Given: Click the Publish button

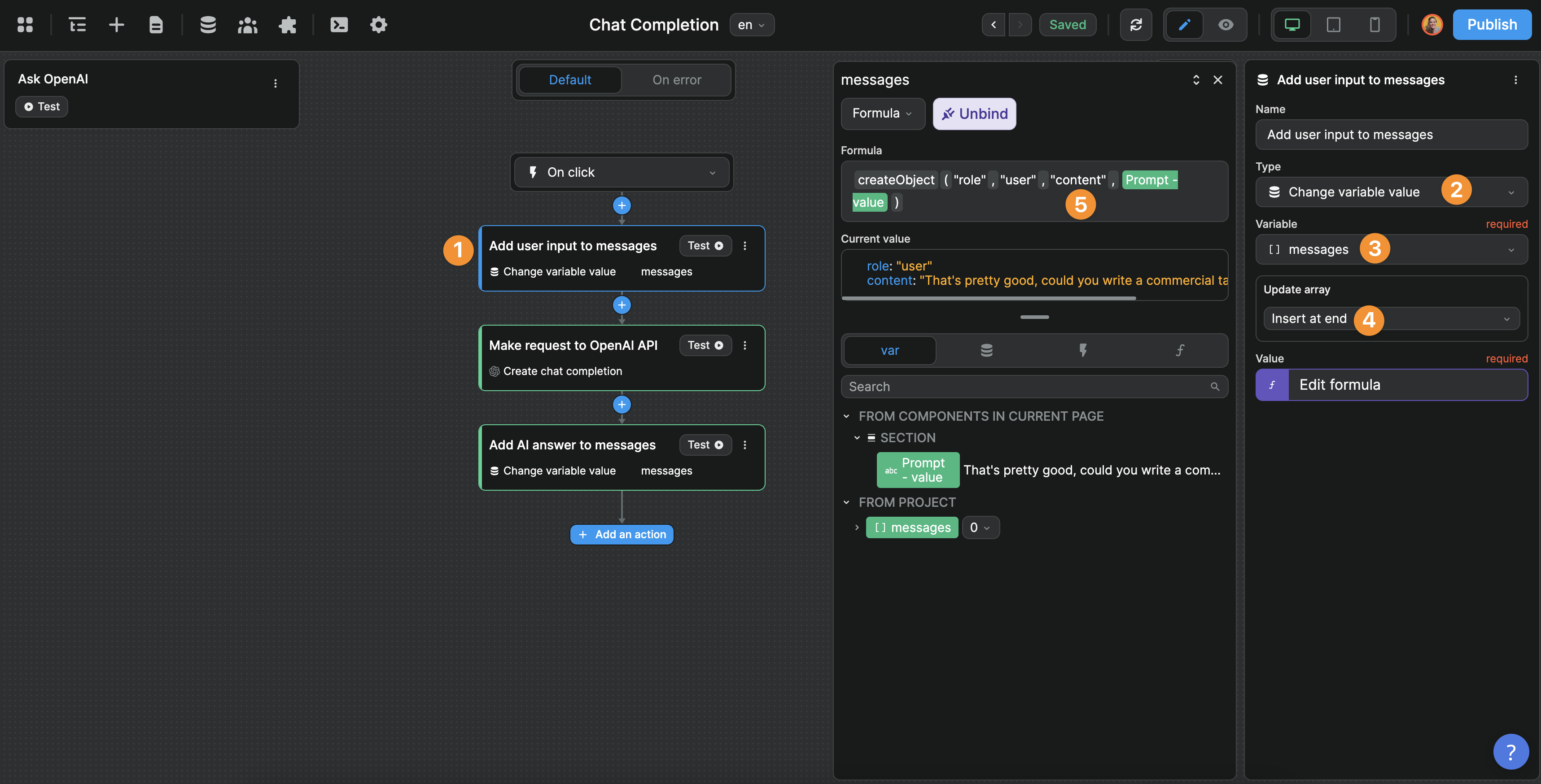Looking at the screenshot, I should pyautogui.click(x=1492, y=25).
